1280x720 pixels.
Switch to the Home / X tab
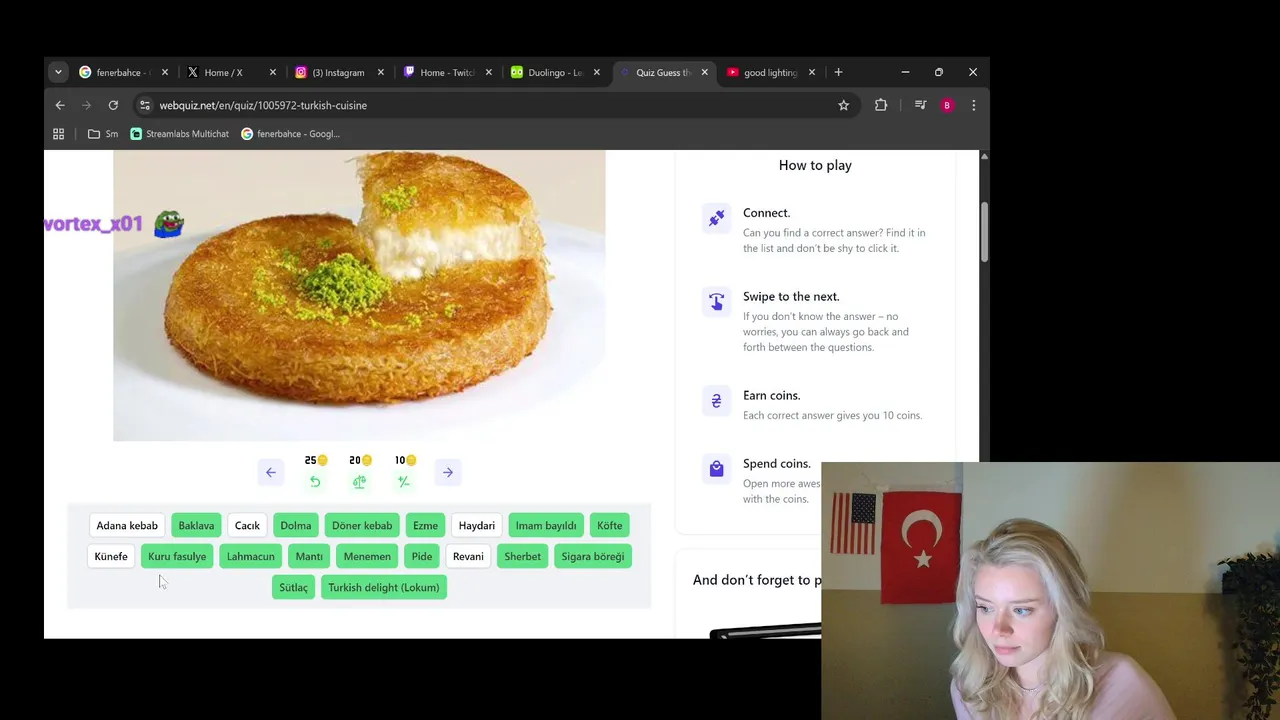(230, 72)
